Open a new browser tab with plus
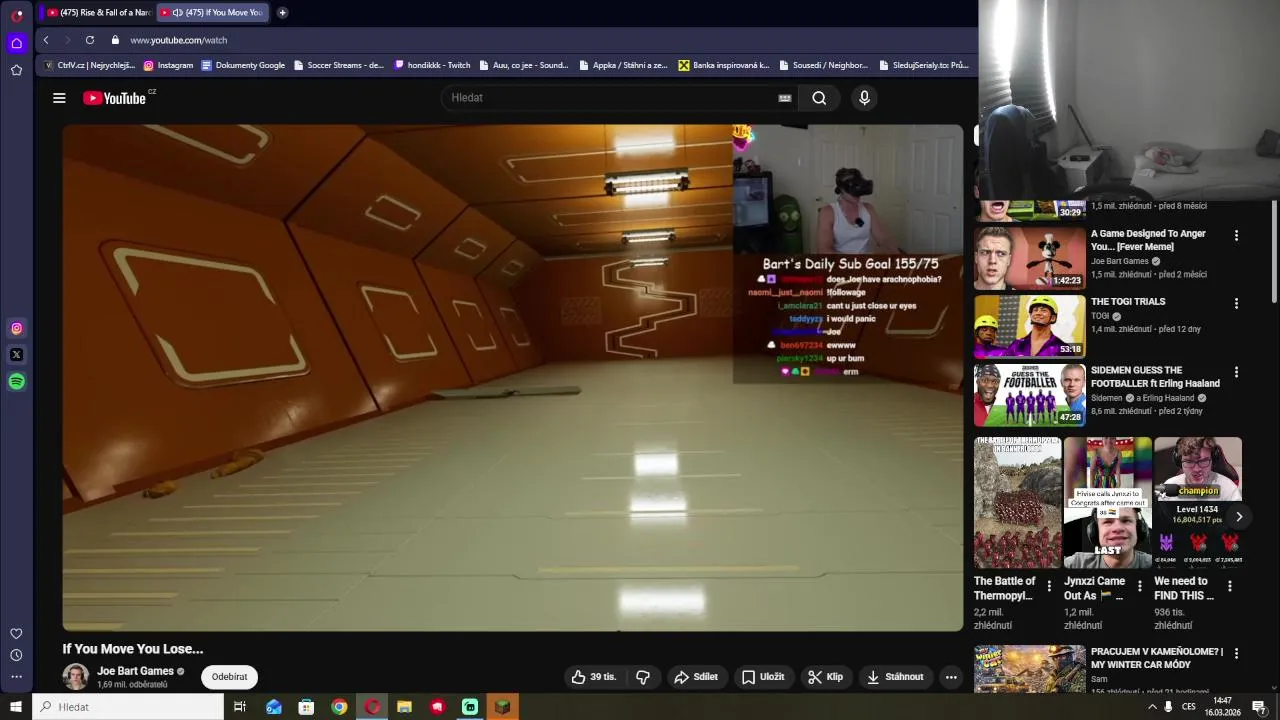1280x720 pixels. point(282,12)
